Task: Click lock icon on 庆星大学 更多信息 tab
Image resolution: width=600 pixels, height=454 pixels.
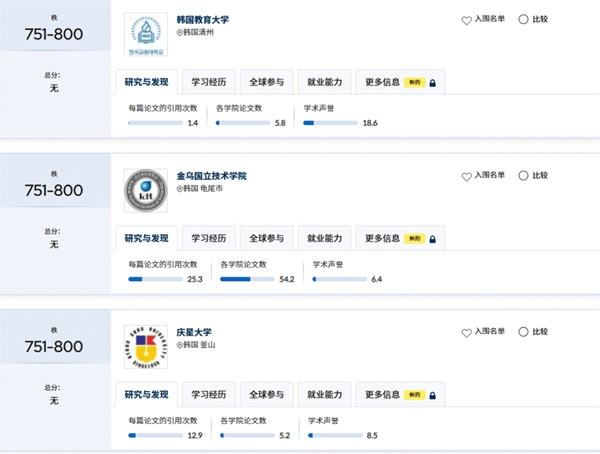Action: point(432,395)
